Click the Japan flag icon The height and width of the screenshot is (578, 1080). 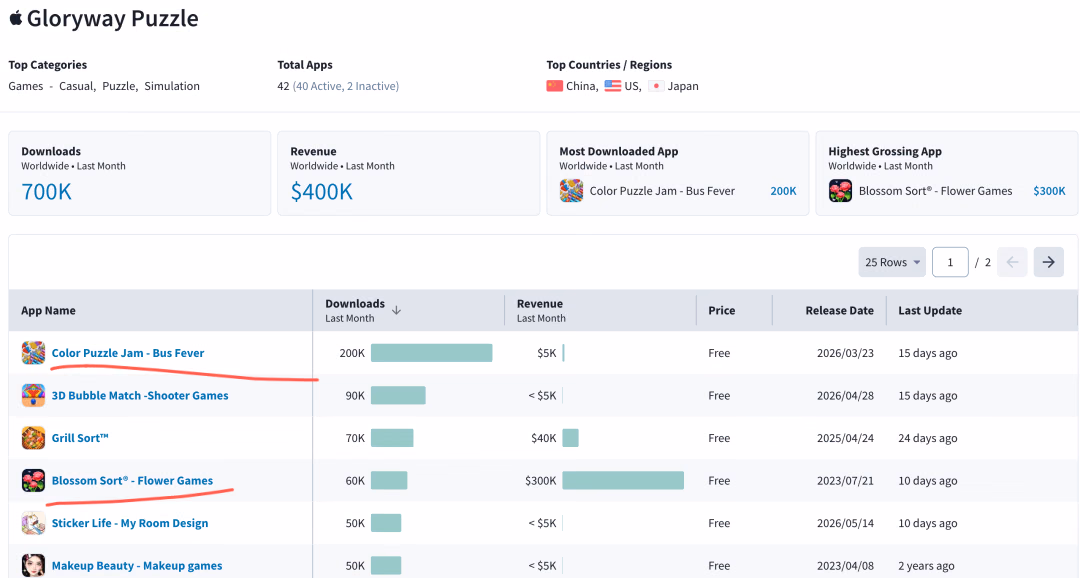tap(656, 86)
